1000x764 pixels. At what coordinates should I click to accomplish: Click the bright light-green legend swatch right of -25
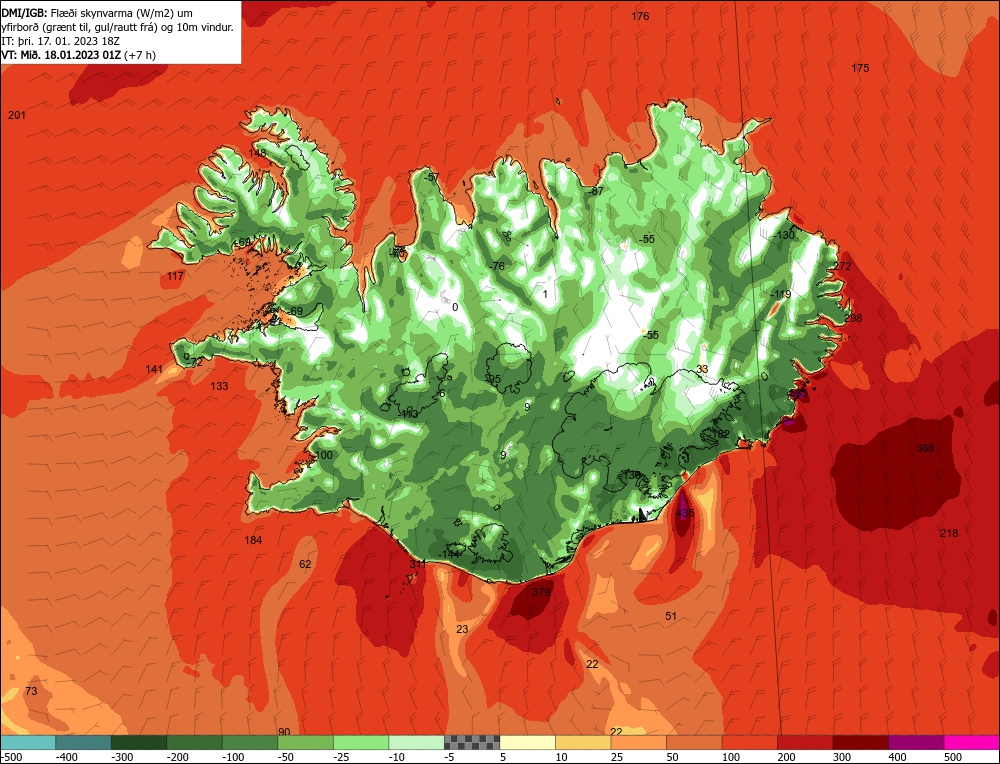[361, 742]
